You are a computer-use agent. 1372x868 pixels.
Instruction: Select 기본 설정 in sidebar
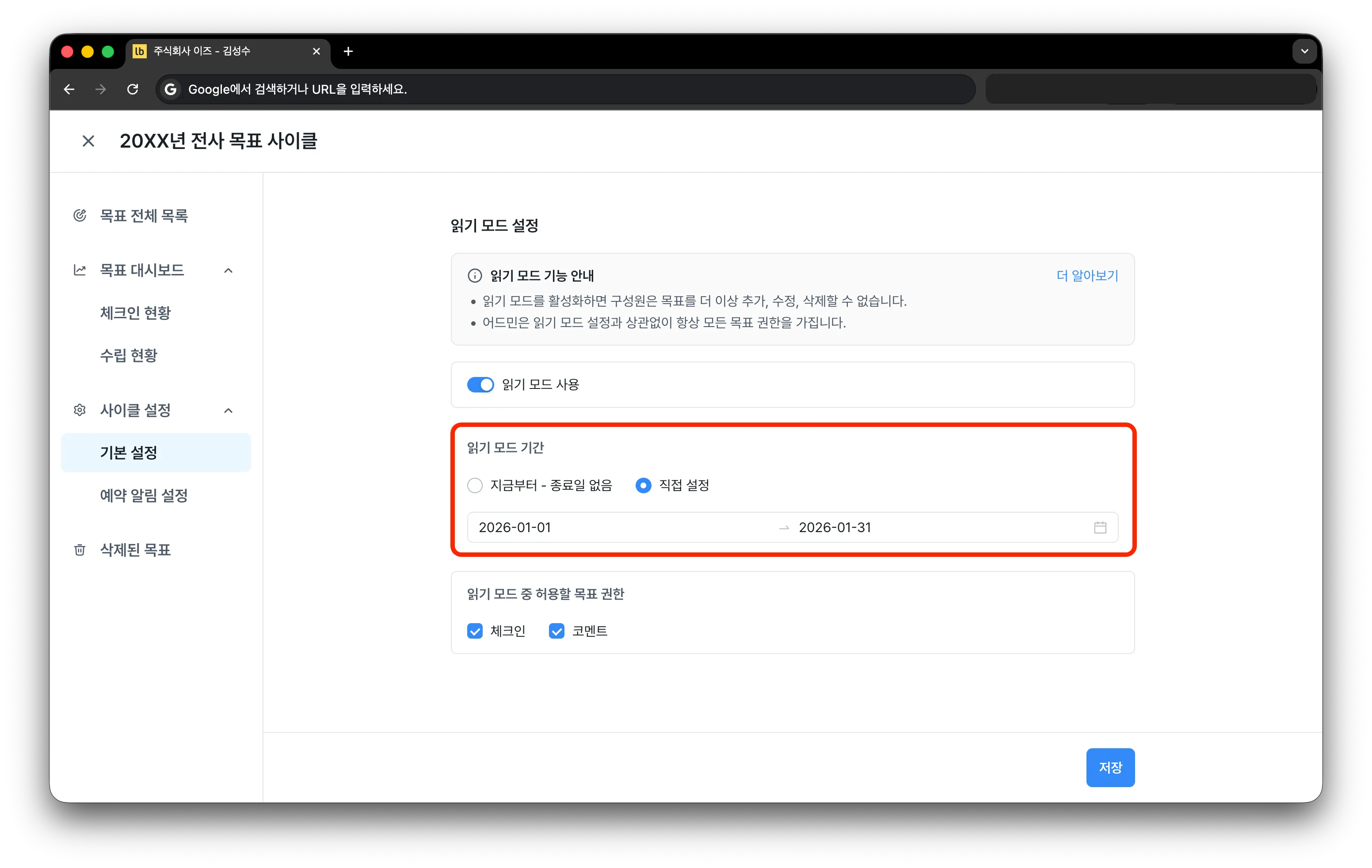(156, 453)
